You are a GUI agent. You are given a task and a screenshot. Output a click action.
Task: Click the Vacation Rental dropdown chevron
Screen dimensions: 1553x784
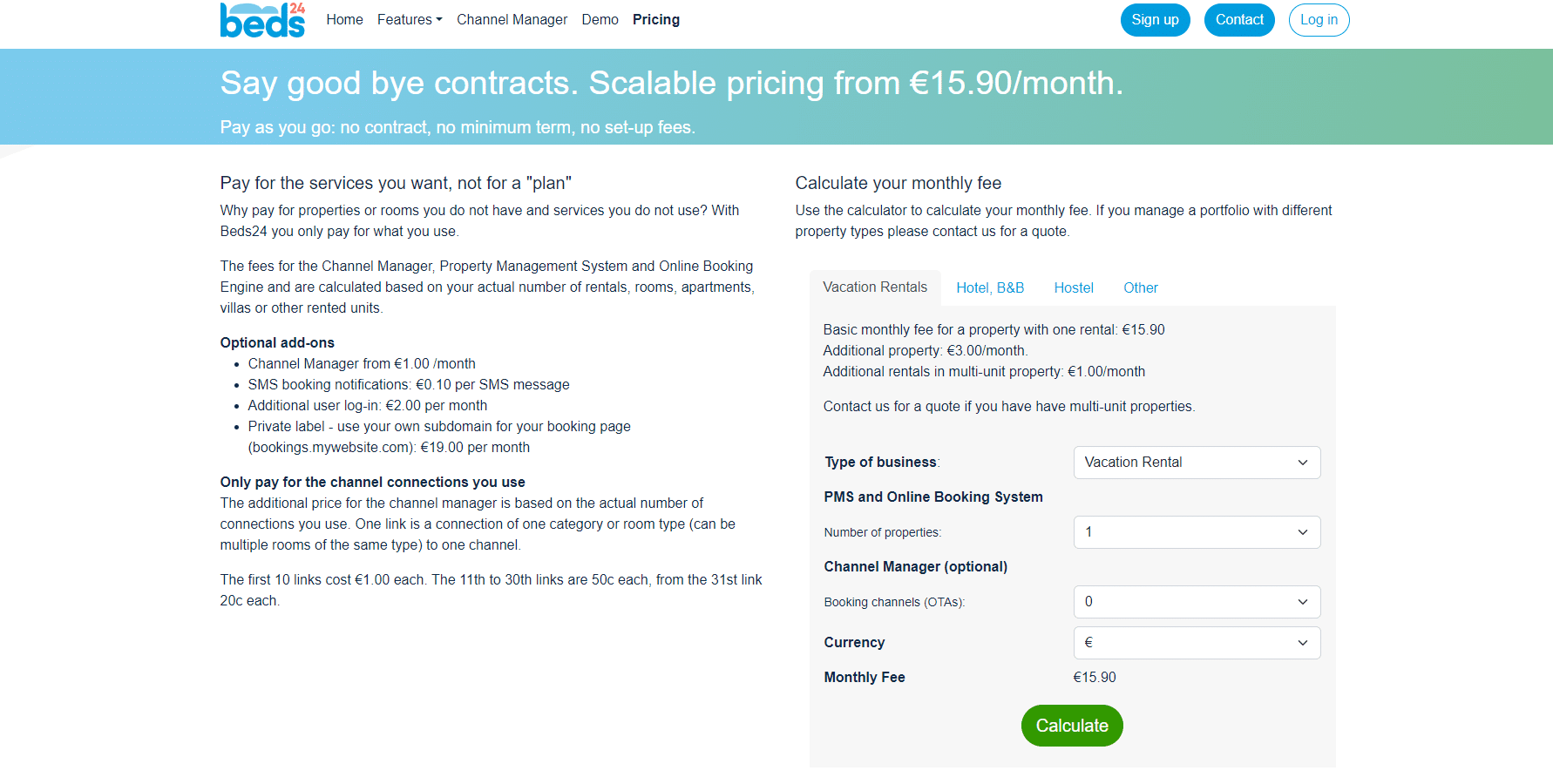click(1303, 463)
